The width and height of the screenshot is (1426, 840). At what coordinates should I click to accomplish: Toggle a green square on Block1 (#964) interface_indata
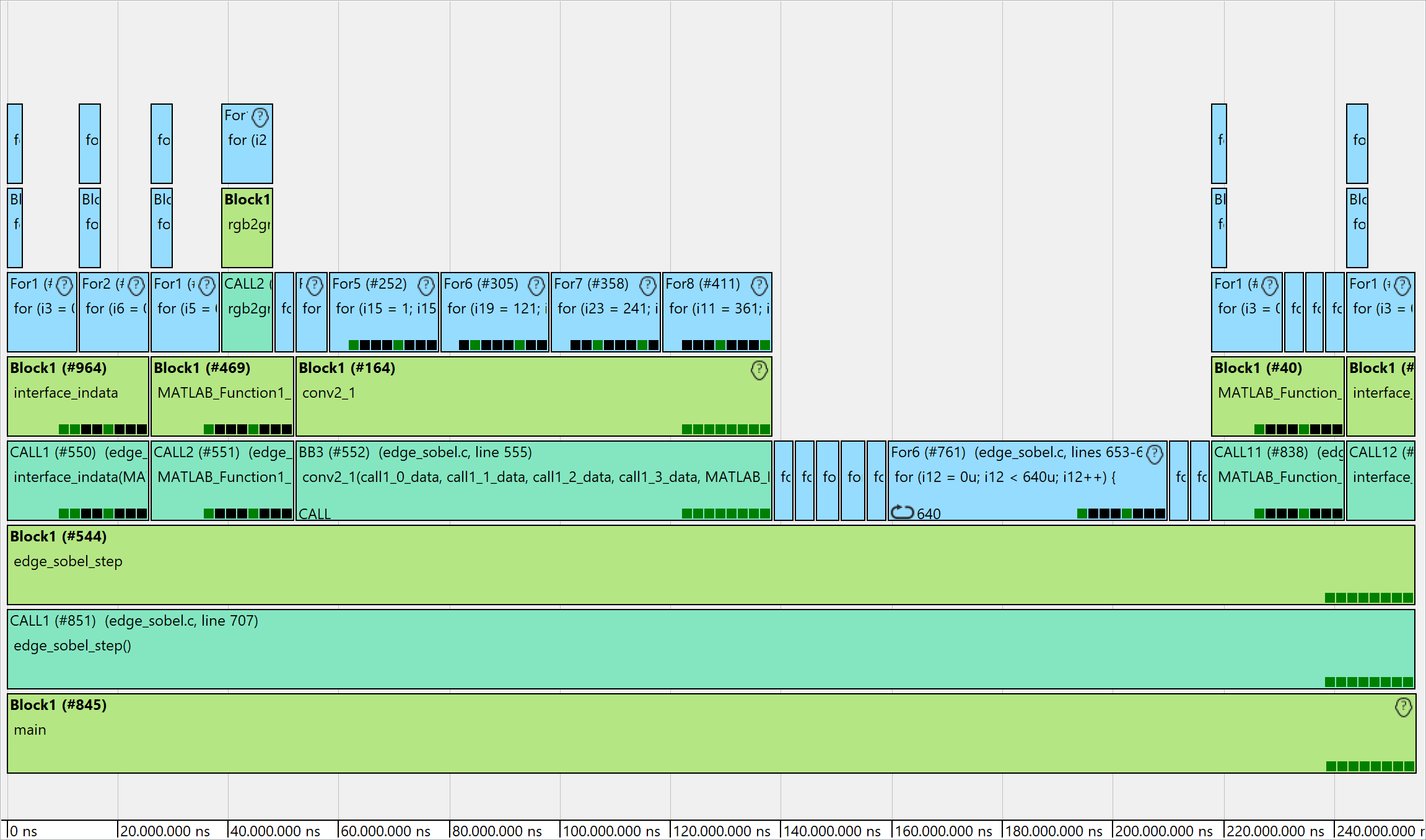click(65, 428)
